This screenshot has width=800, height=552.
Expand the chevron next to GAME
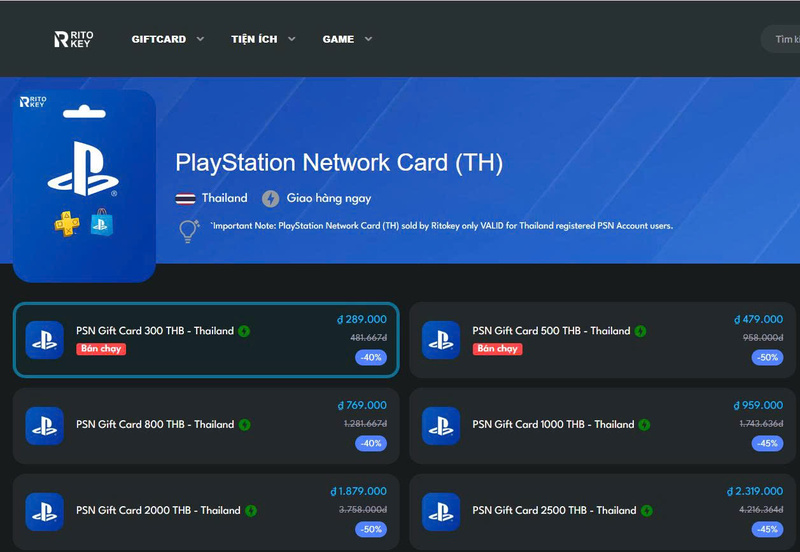click(368, 39)
